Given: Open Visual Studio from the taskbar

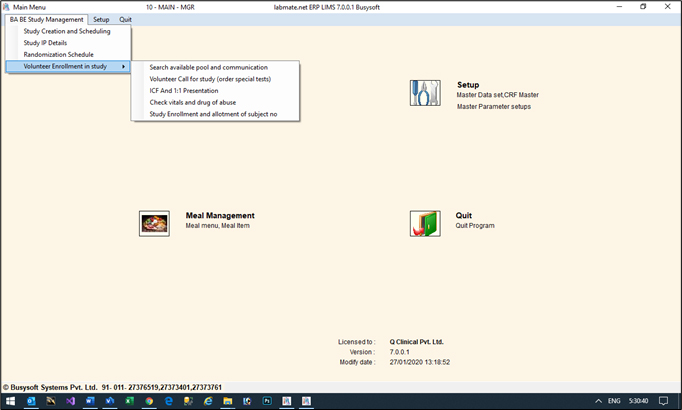Looking at the screenshot, I should [x=70, y=401].
